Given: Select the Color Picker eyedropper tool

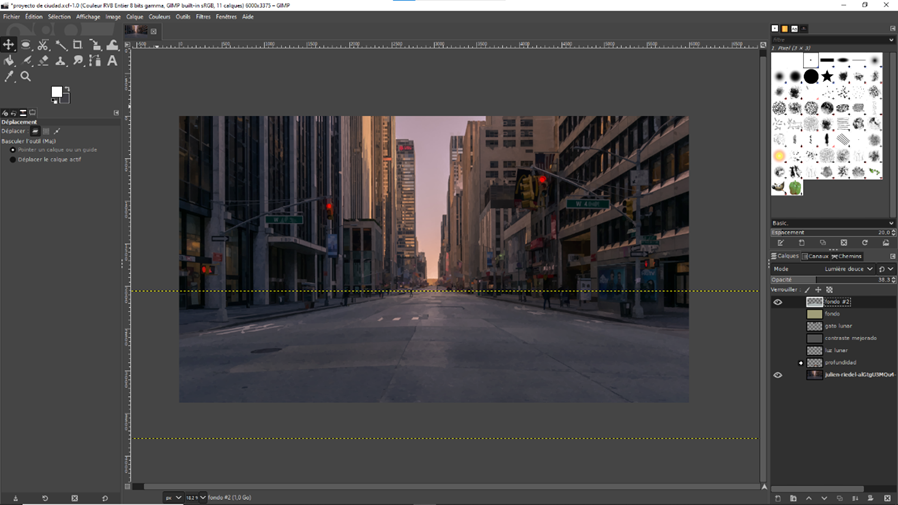Looking at the screenshot, I should 9,77.
